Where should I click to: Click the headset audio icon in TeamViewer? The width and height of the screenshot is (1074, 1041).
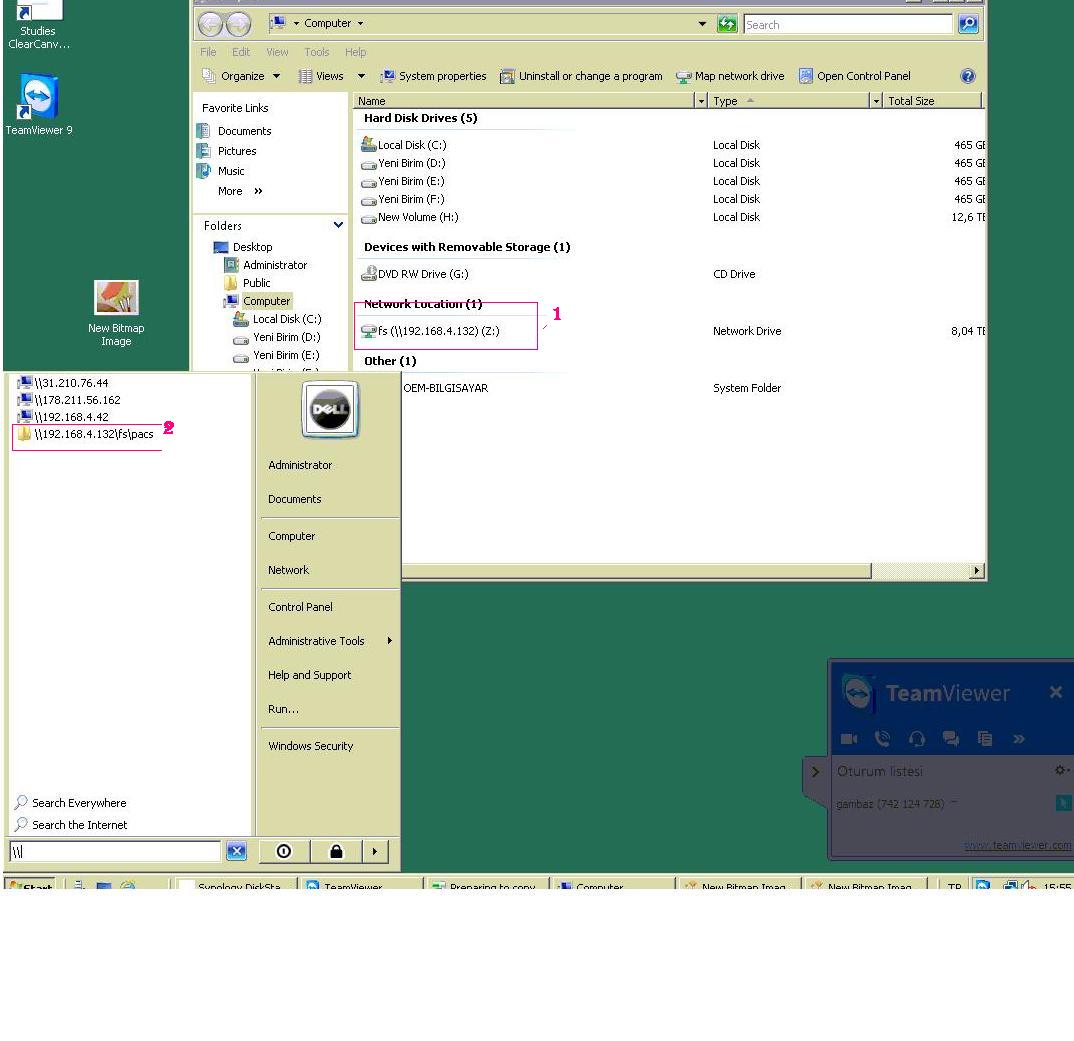pos(917,739)
